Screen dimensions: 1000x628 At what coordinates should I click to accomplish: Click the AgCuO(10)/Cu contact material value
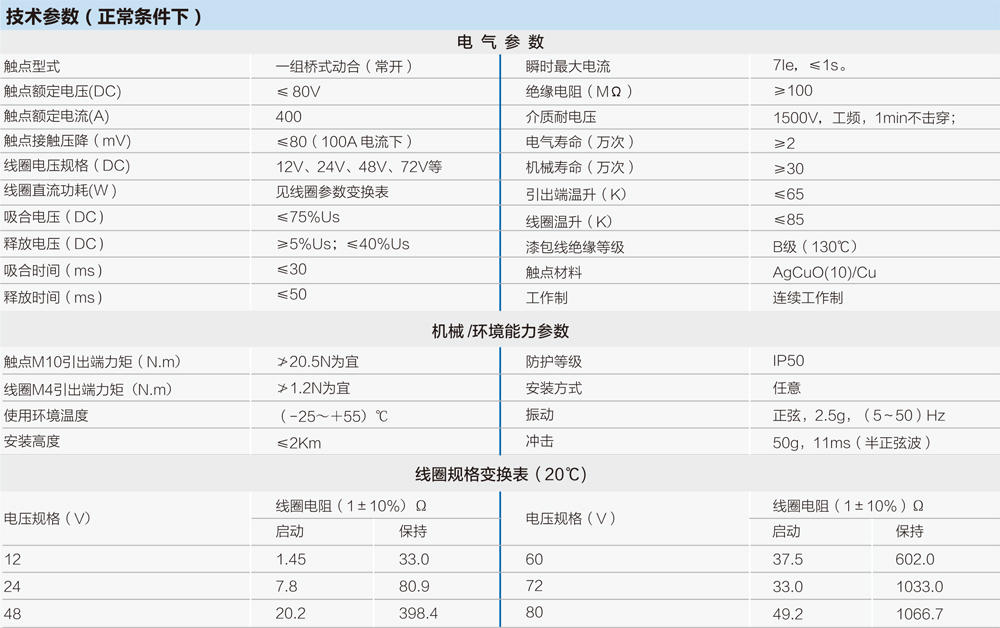coord(816,271)
